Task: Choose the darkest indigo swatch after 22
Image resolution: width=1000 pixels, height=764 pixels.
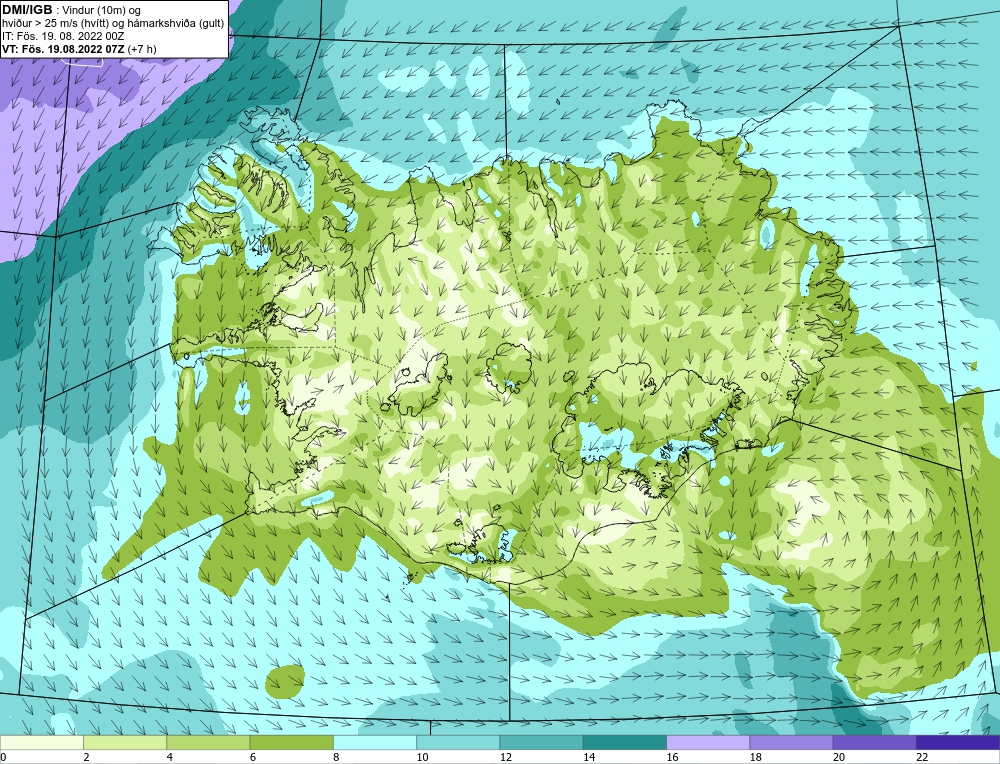Action: click(x=958, y=742)
